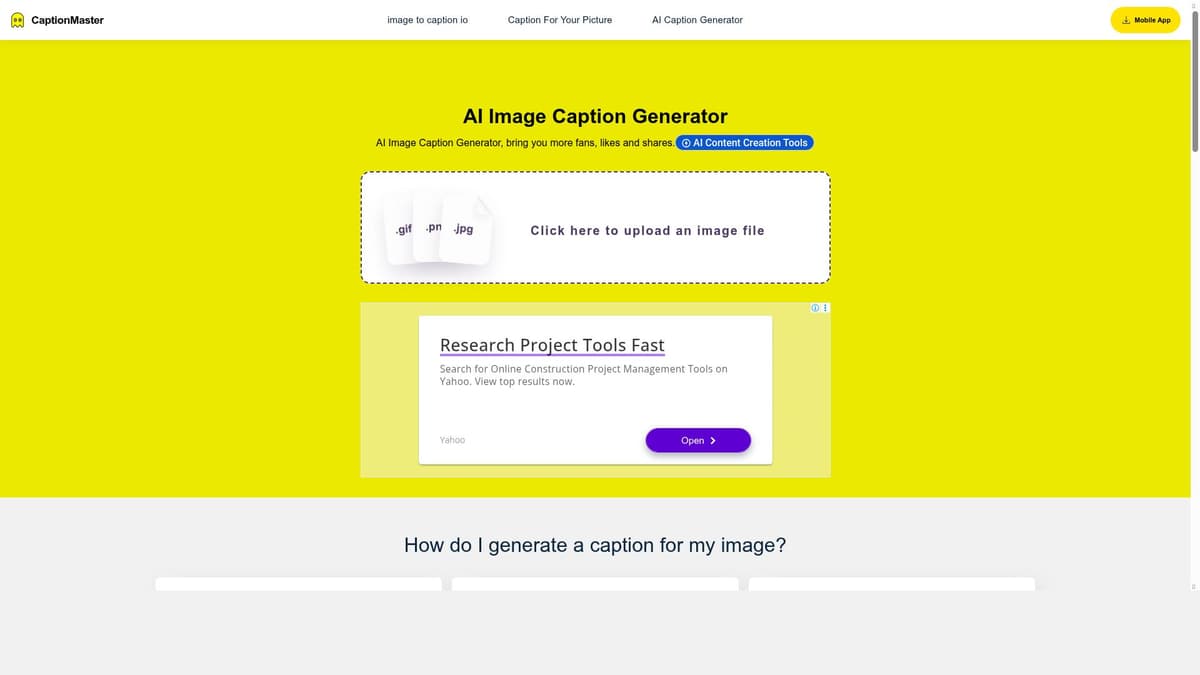Click the CaptionMaster ghost logo icon

coord(17,20)
